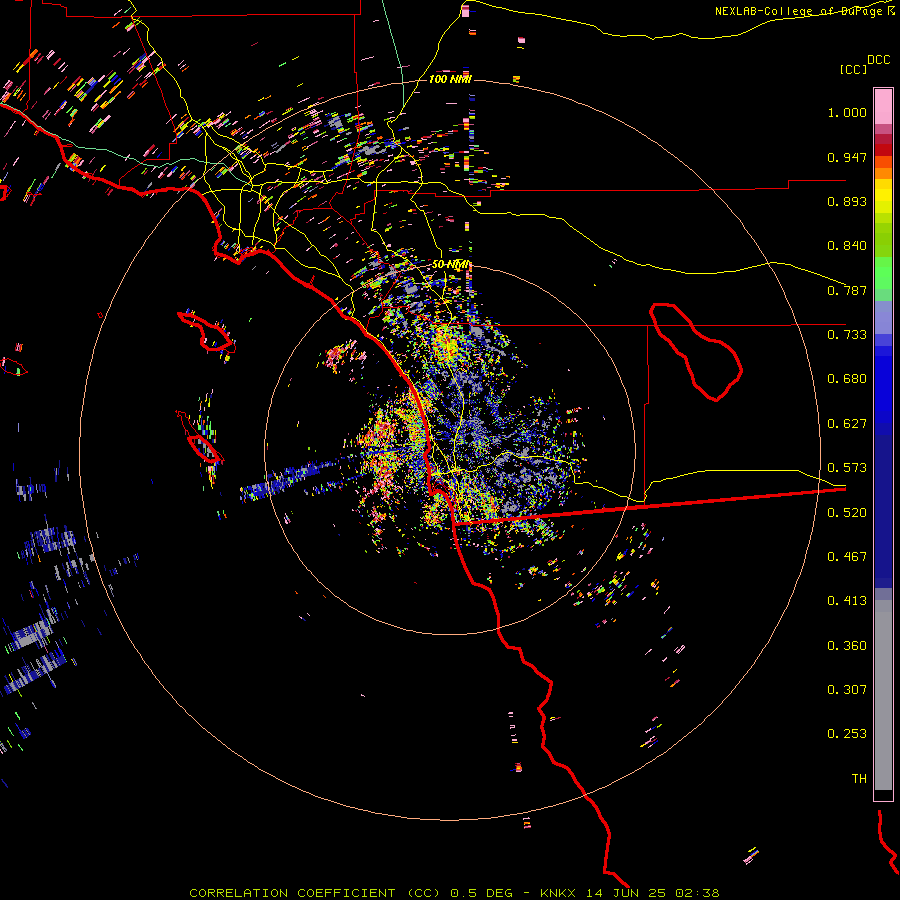The height and width of the screenshot is (900, 900).
Task: Select the 0.627 scale value
Action: [x=847, y=424]
